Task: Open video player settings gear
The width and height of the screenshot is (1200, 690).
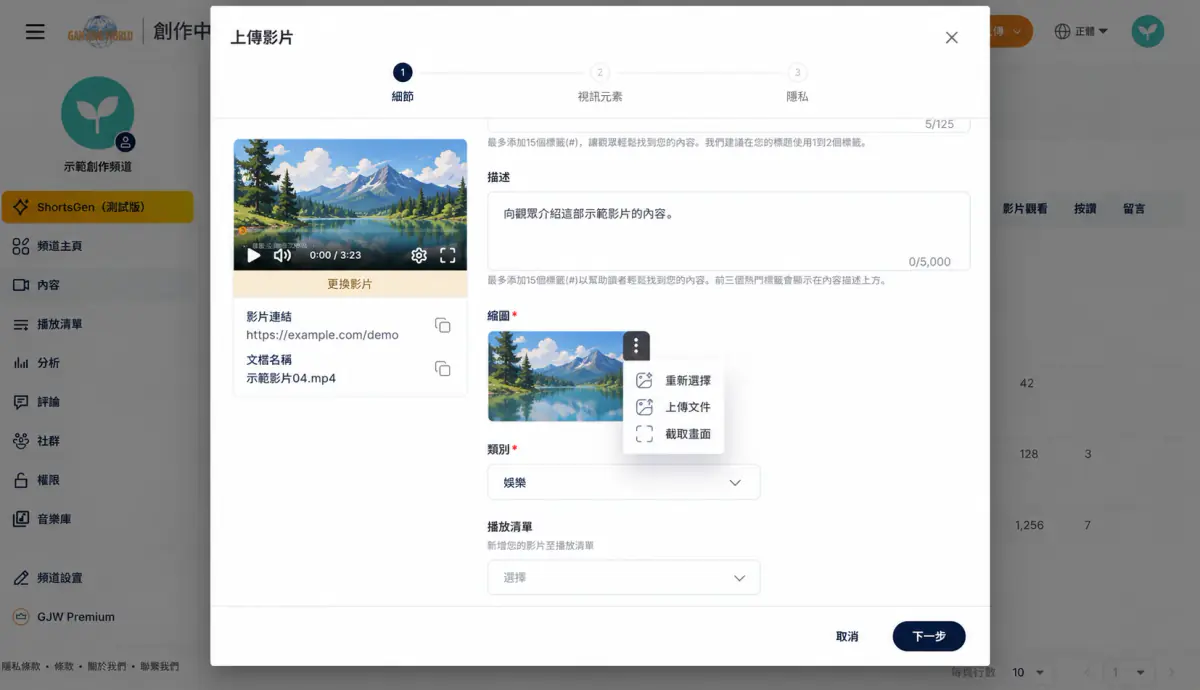Action: click(x=419, y=256)
